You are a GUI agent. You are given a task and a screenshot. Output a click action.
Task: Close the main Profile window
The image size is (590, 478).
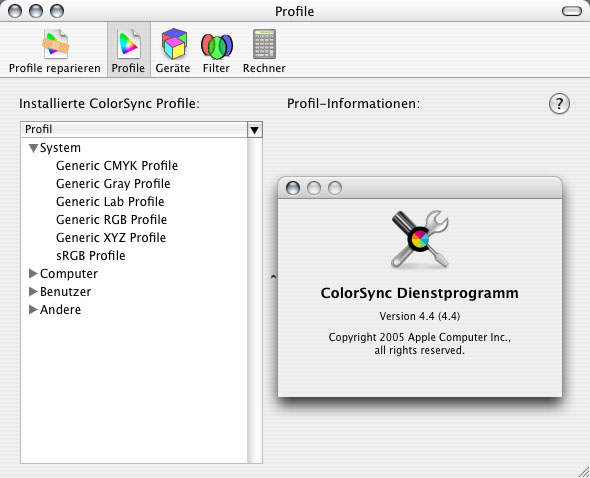coord(15,11)
